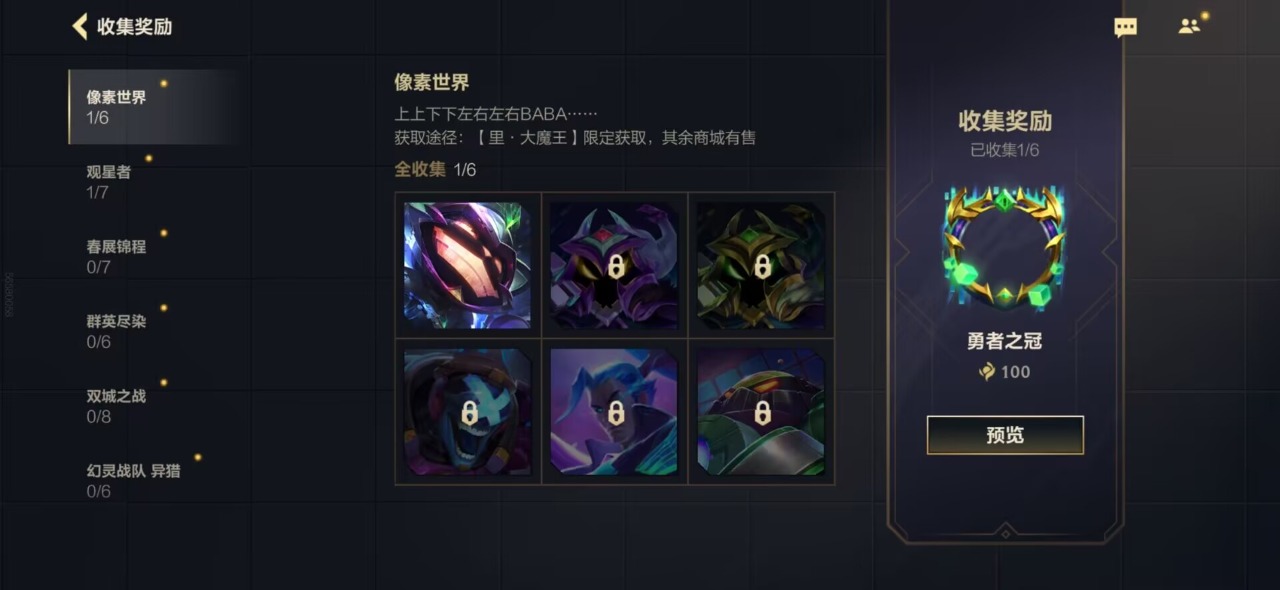This screenshot has height=590, width=1280.
Task: Click the locked gold-green Veigar skin thumbnail
Action: coord(761,265)
